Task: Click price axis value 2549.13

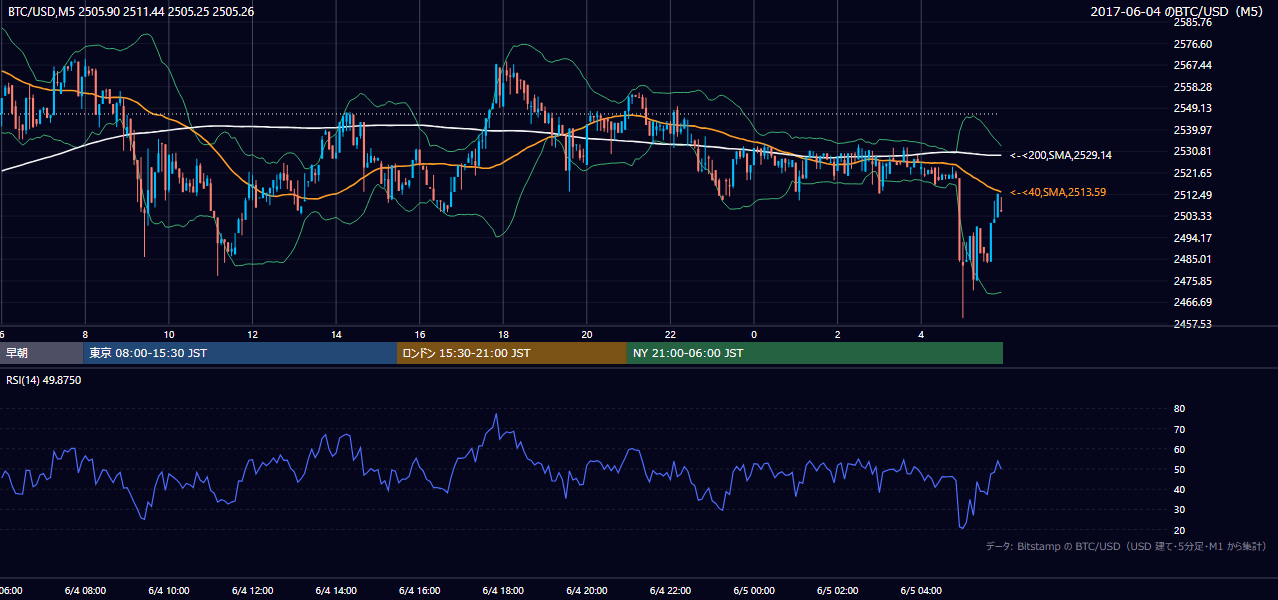Action: click(1193, 108)
